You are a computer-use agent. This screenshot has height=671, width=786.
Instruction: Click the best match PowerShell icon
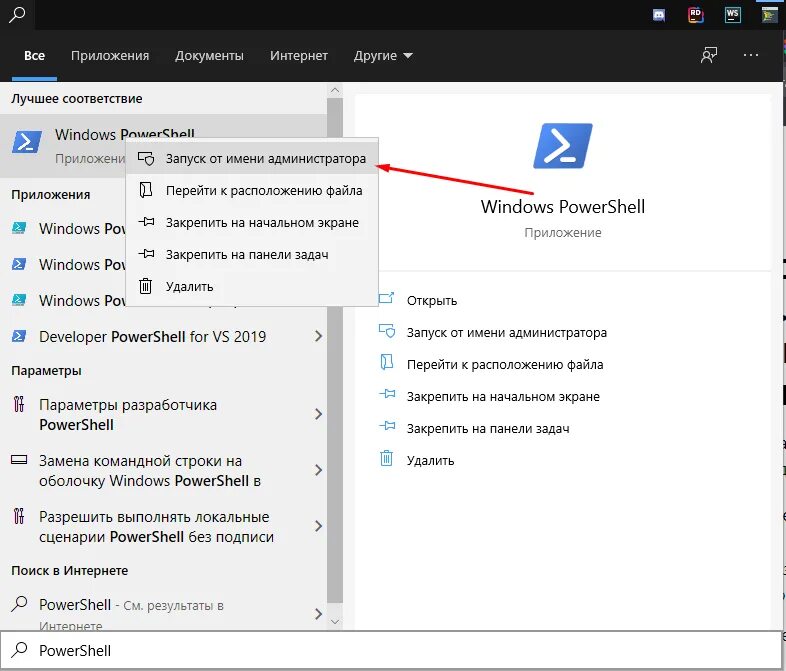(27, 142)
